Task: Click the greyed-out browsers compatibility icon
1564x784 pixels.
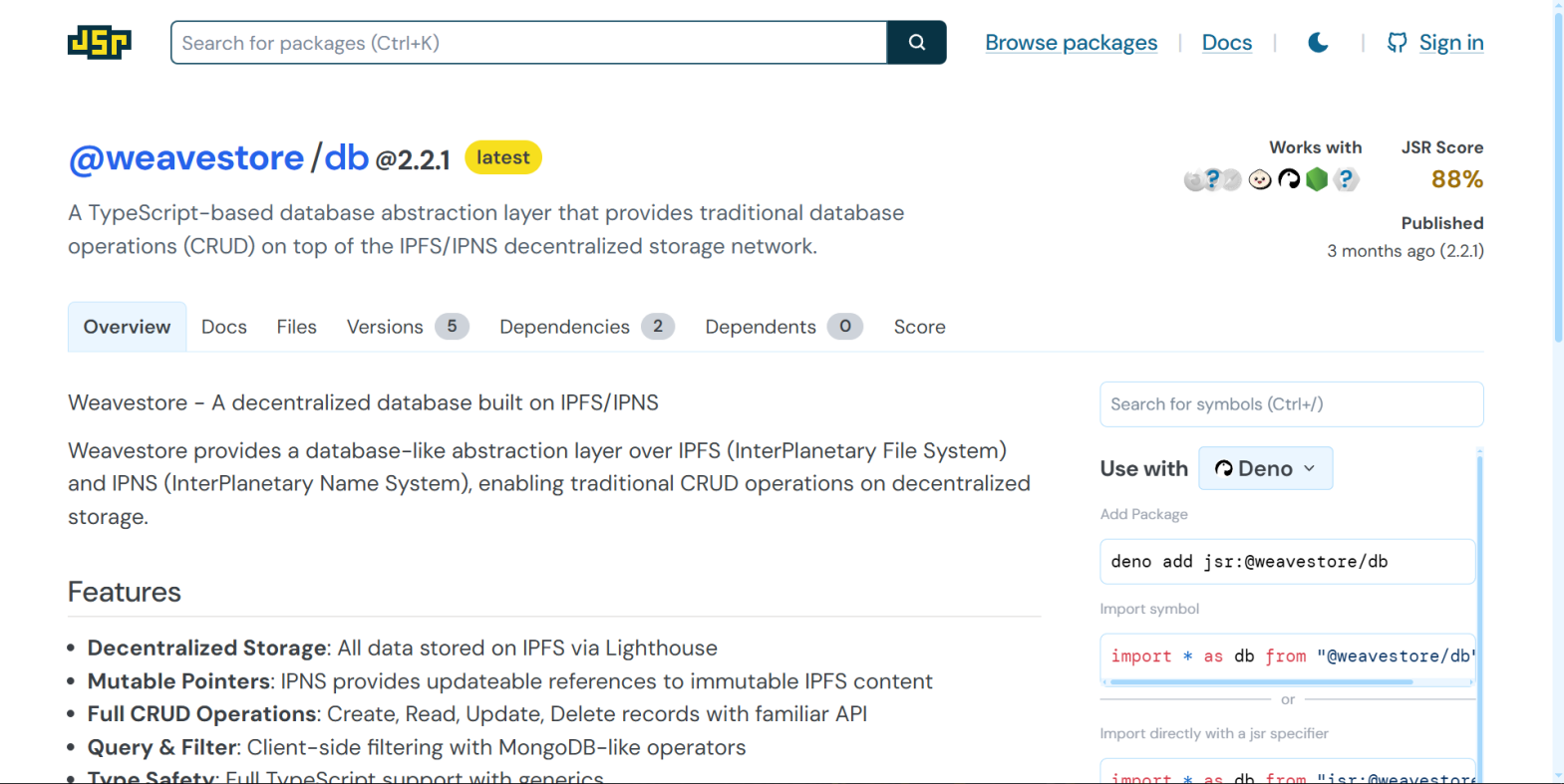Action: click(1212, 179)
